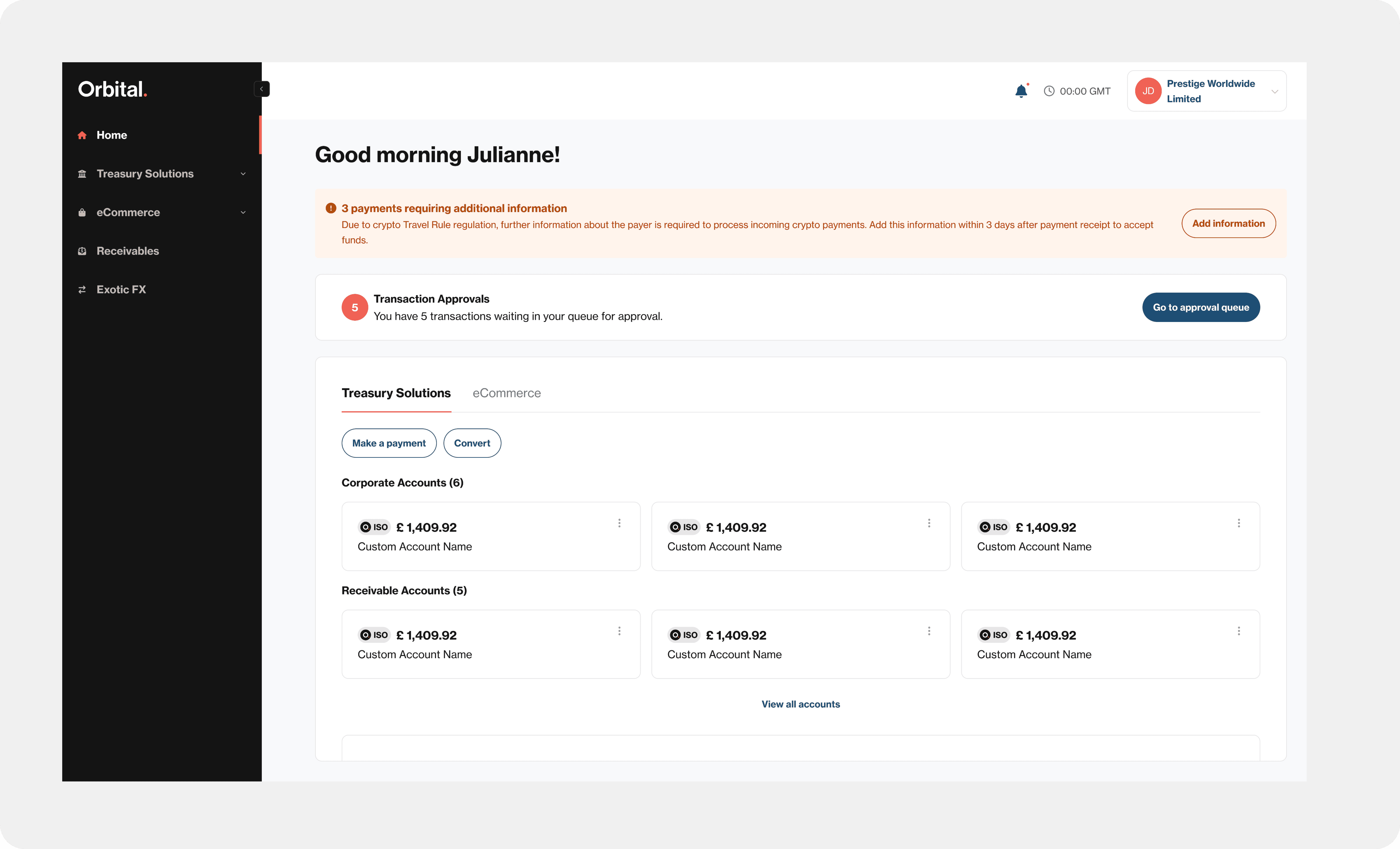Open kebab menu on first Corporate account
The height and width of the screenshot is (849, 1400).
tap(619, 523)
